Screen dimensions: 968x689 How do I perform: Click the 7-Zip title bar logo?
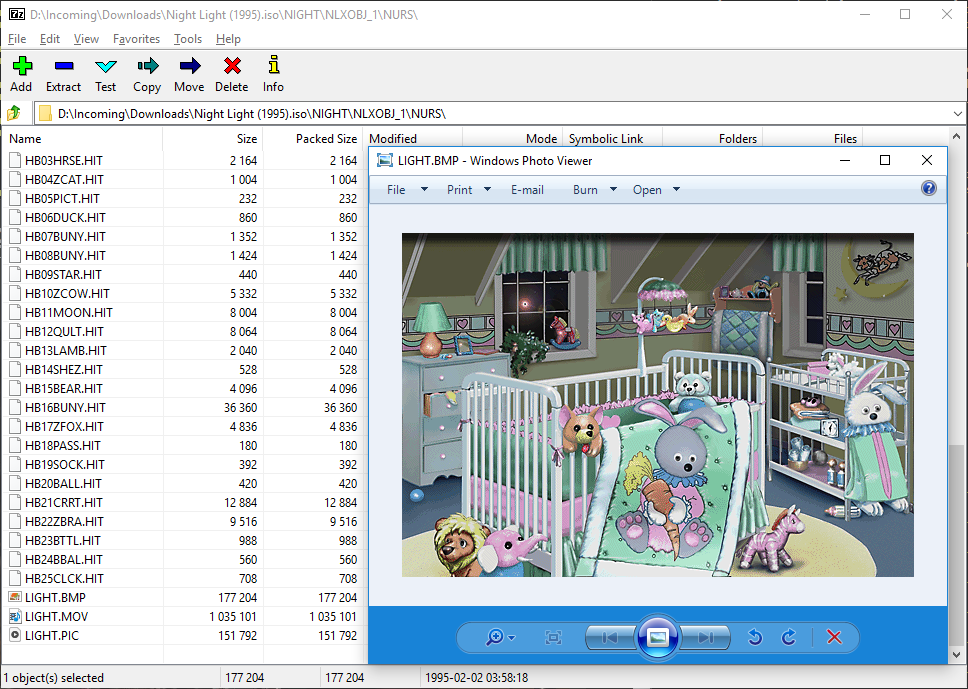(x=17, y=14)
